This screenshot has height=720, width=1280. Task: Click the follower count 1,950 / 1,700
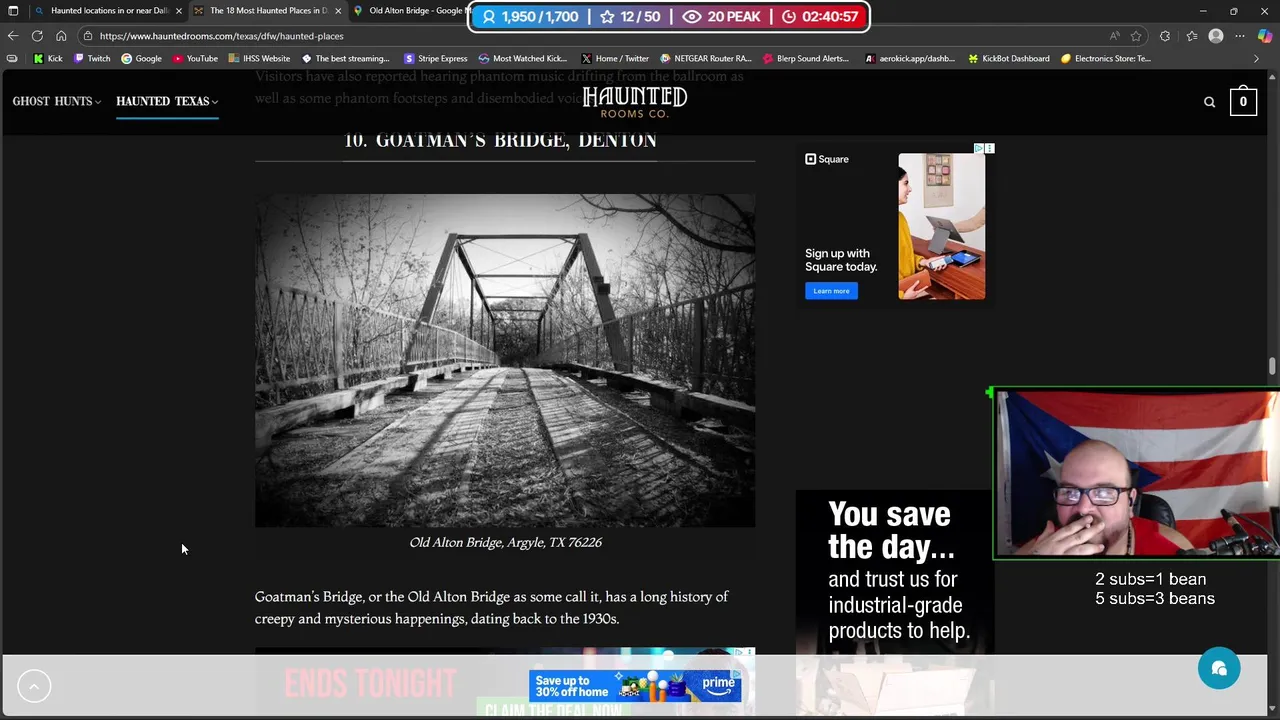point(530,17)
